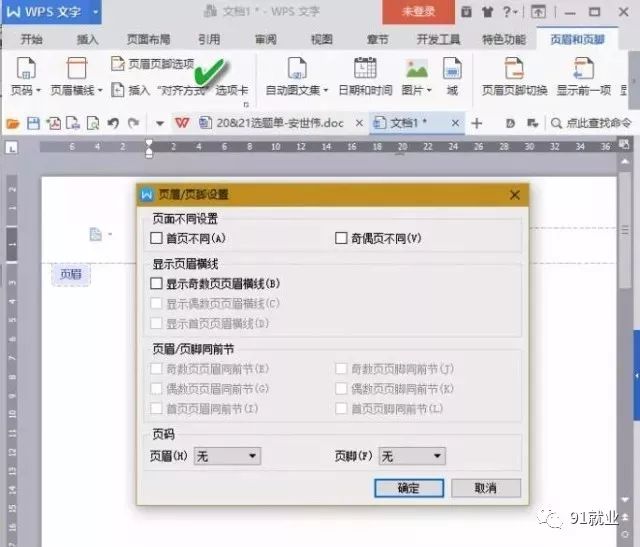Click the 显示前一项 icon
The width and height of the screenshot is (640, 547).
[x=583, y=68]
